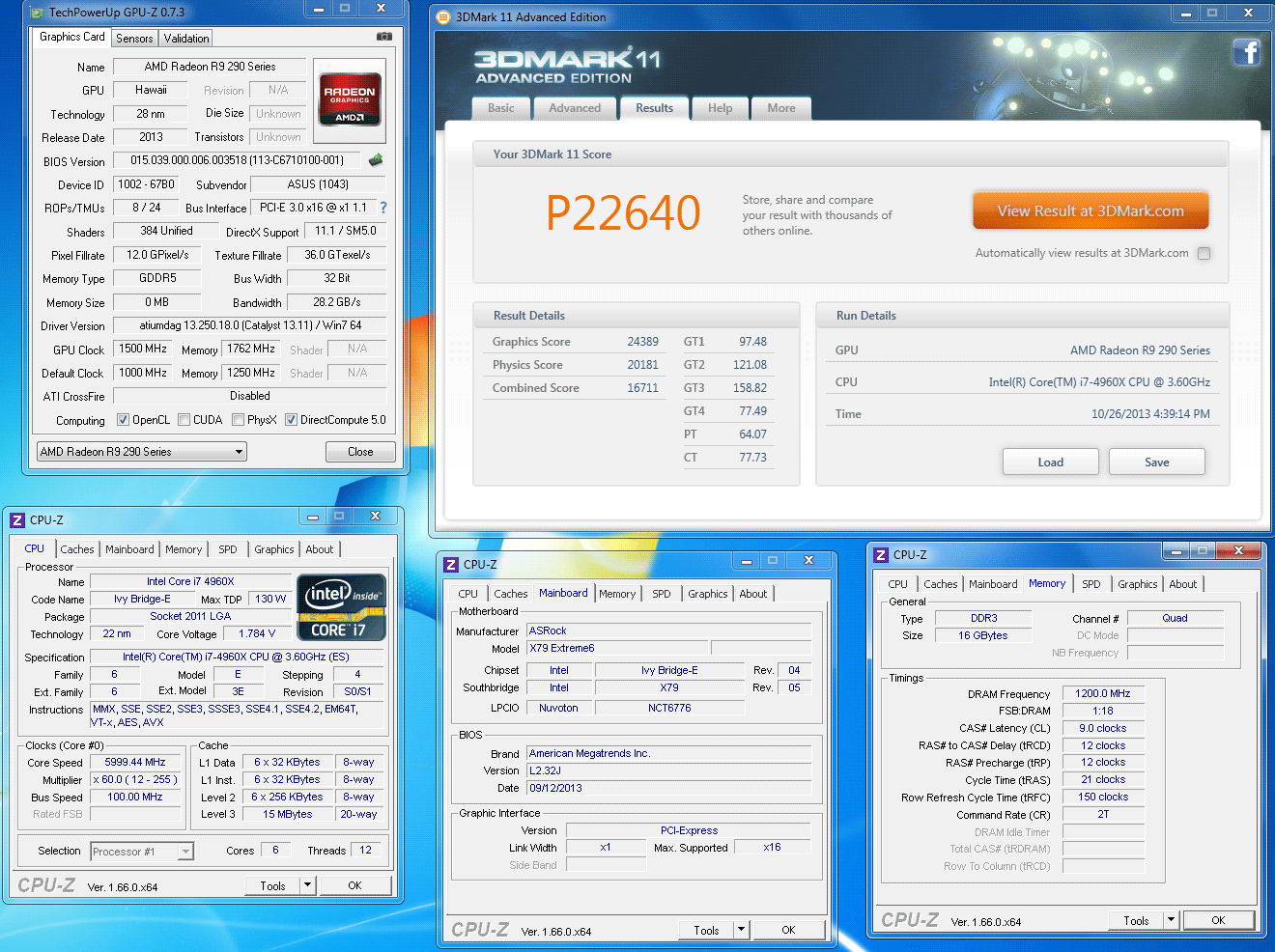This screenshot has width=1275, height=952.
Task: Select the Results tab in 3DMark 11
Action: [654, 108]
